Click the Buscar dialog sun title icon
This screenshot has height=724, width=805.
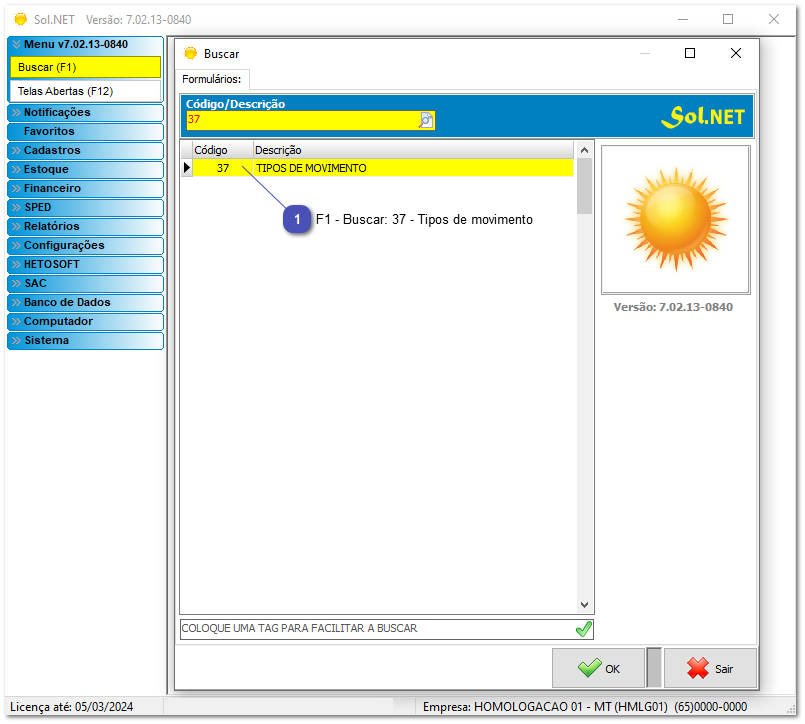coord(191,54)
